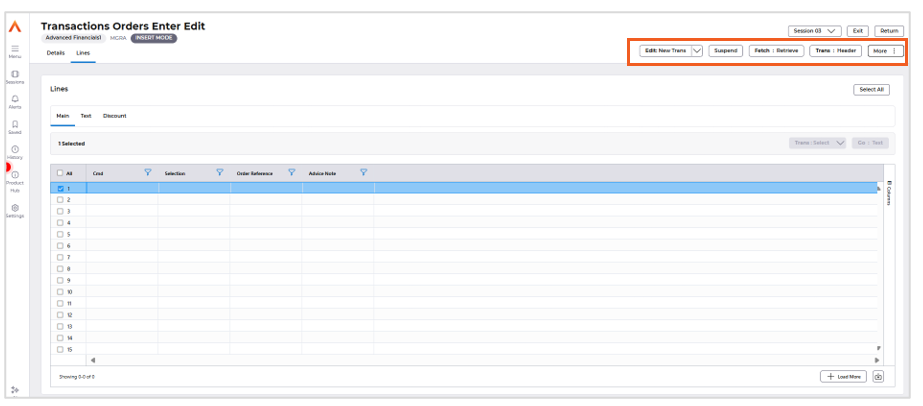Screen dimensions: 923x406
Task: Open Saved bookmarks in the sidebar
Action: [x=15, y=128]
